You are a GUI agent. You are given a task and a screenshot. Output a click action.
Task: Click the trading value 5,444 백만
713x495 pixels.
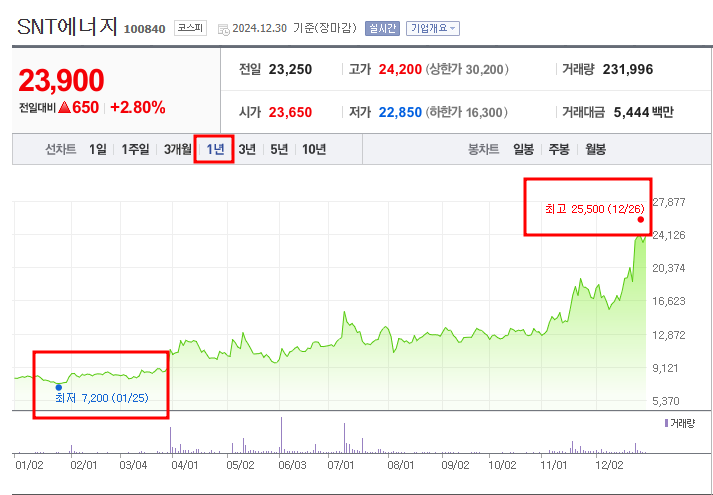pyautogui.click(x=643, y=112)
